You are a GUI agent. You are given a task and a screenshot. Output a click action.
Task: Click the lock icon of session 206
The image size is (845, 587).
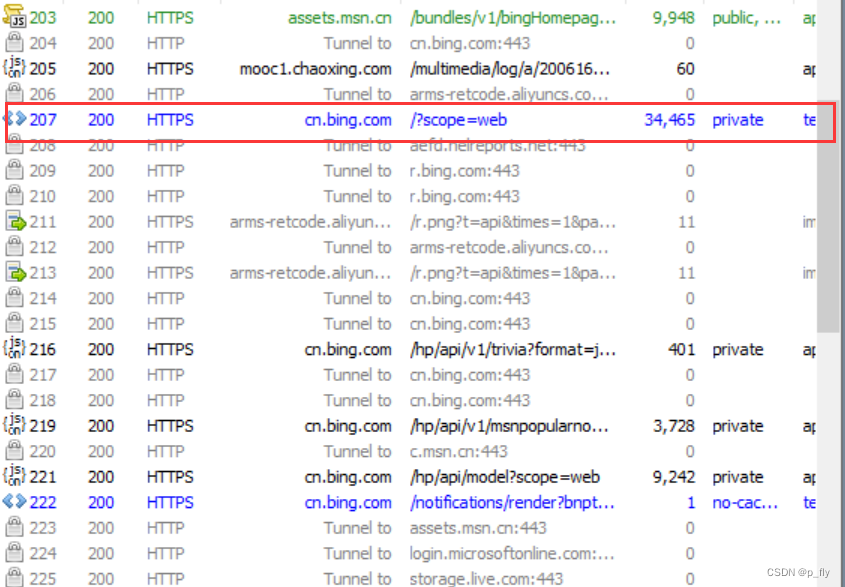click(x=14, y=94)
